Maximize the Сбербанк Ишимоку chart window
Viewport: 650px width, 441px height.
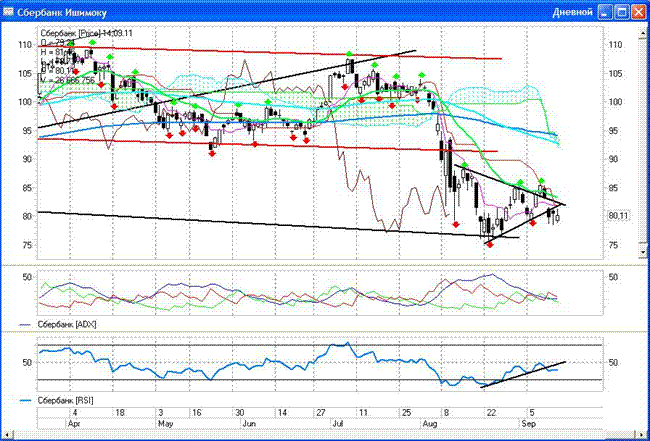[x=622, y=12]
